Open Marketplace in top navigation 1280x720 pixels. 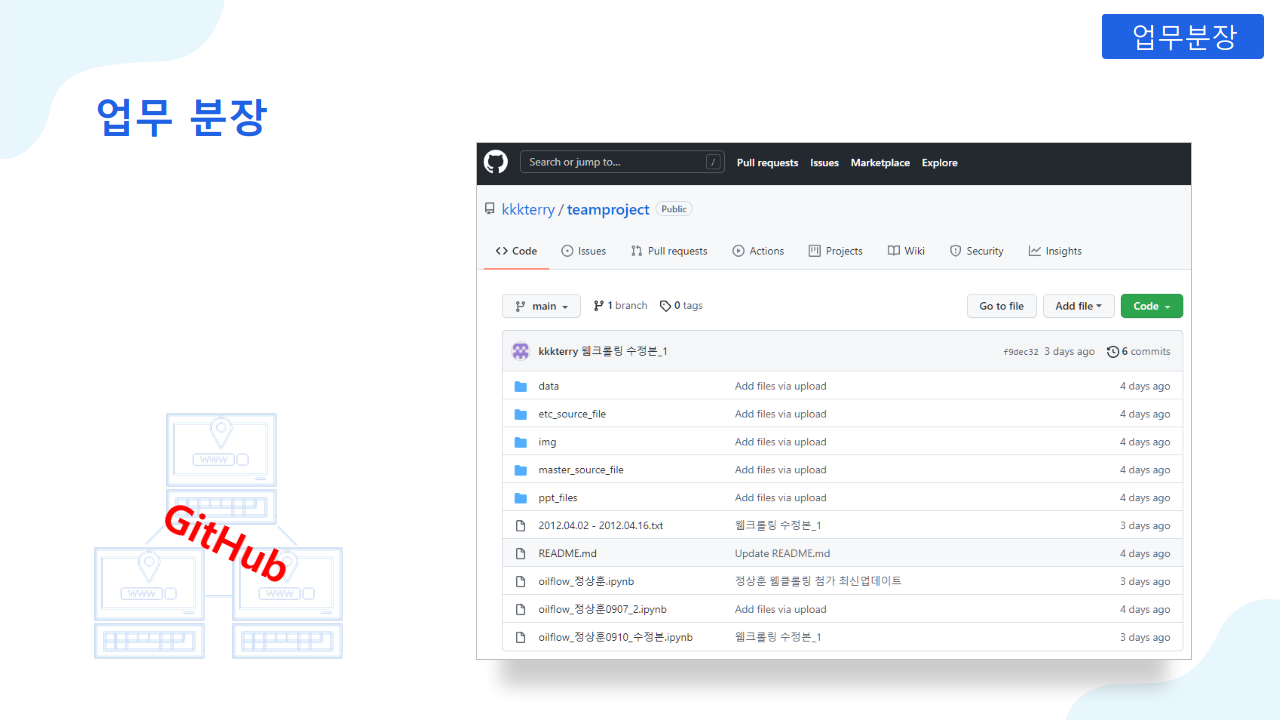[880, 162]
